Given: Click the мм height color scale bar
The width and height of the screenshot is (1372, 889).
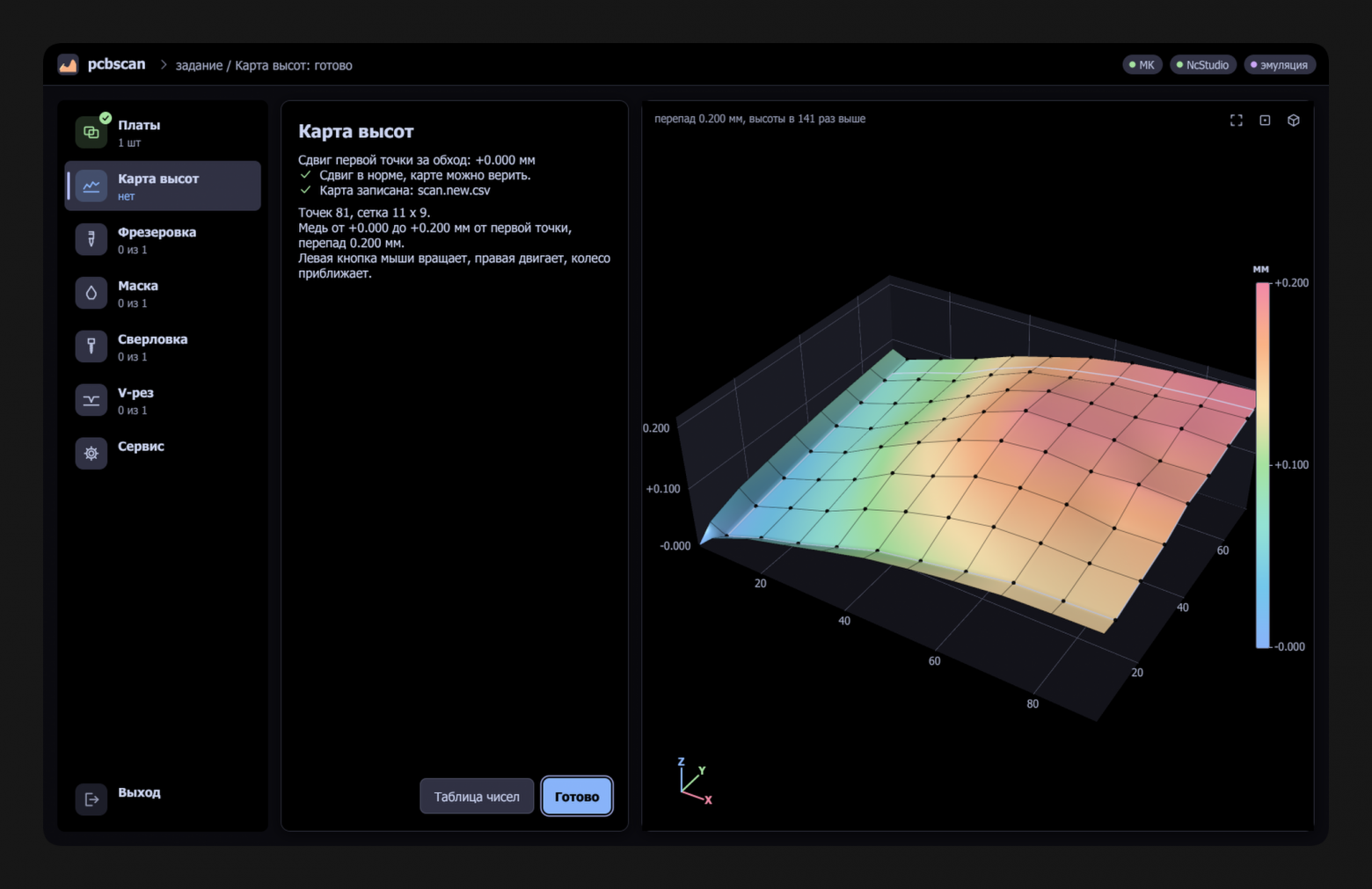Looking at the screenshot, I should pos(1263,465).
